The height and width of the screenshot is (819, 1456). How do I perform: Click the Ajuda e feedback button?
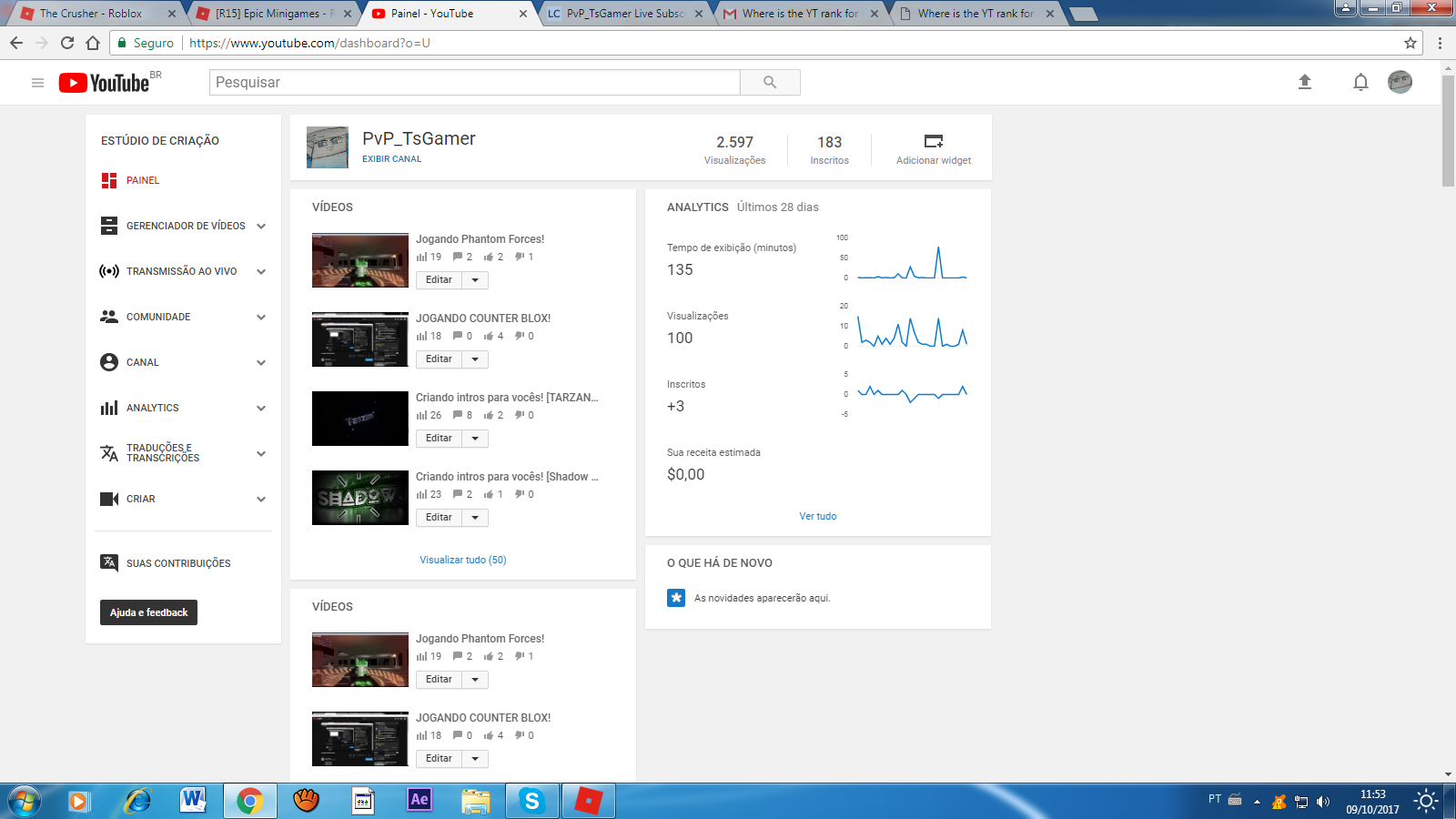pyautogui.click(x=148, y=612)
